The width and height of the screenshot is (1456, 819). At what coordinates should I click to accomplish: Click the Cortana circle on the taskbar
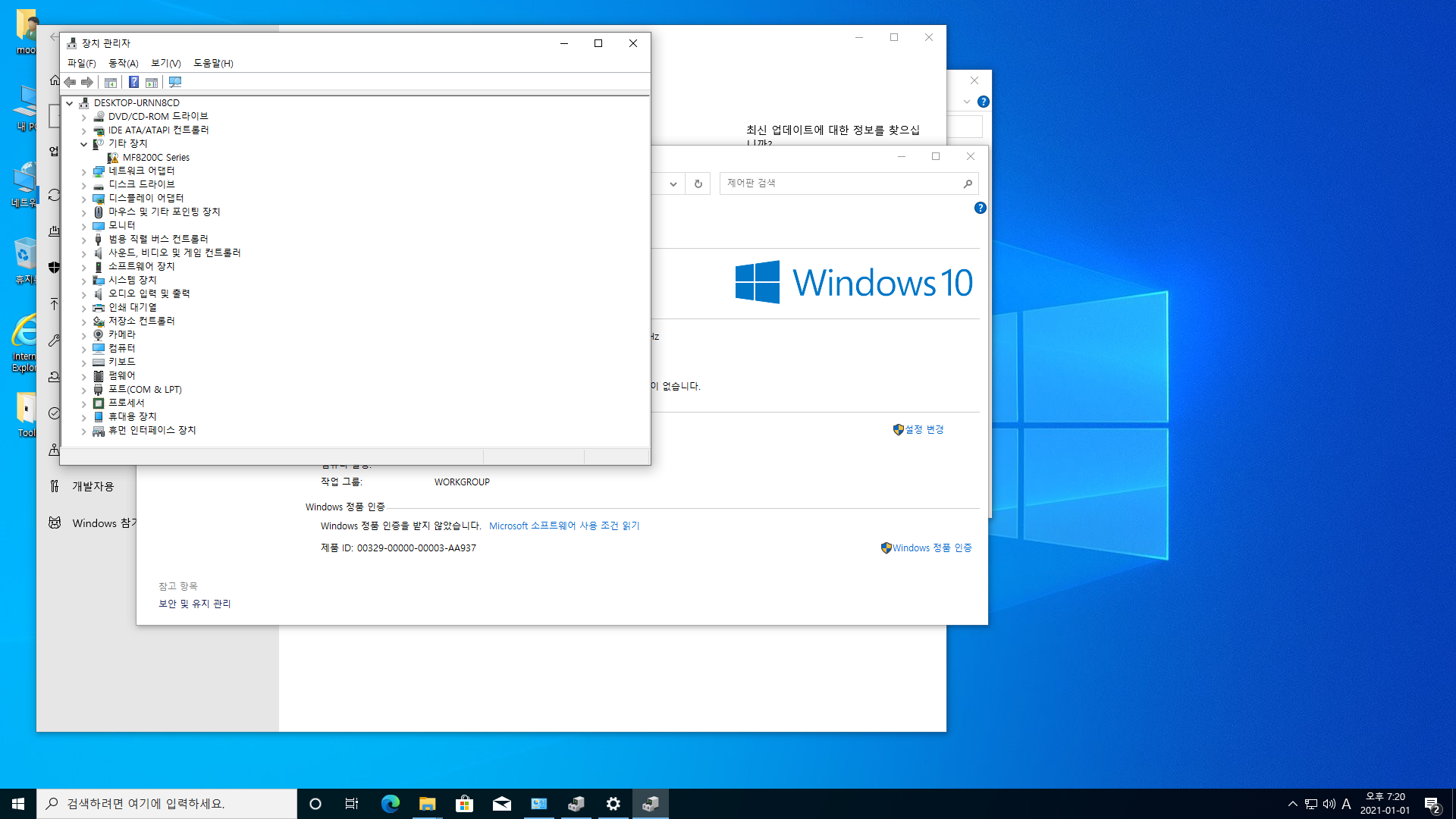click(x=315, y=804)
